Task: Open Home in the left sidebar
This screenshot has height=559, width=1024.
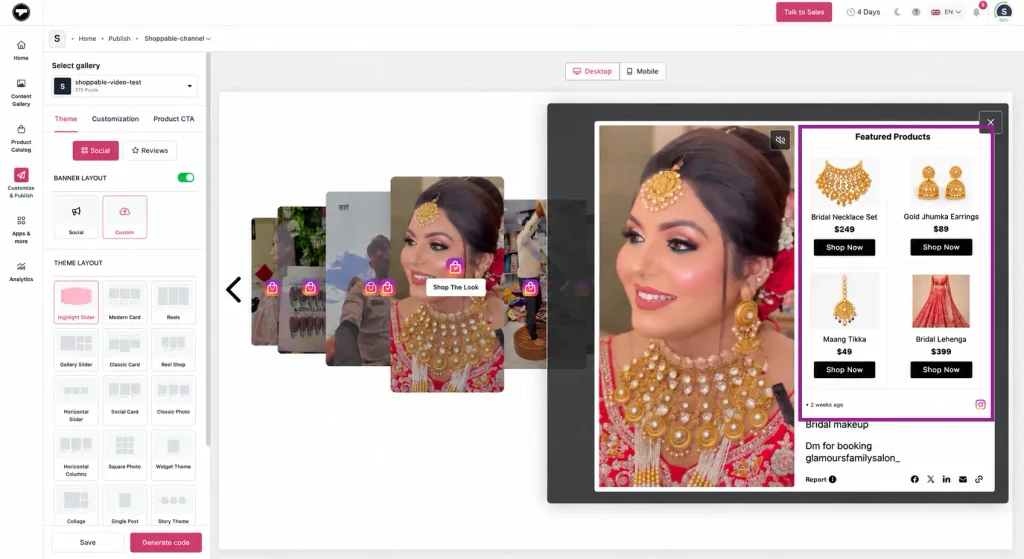Action: point(21,50)
